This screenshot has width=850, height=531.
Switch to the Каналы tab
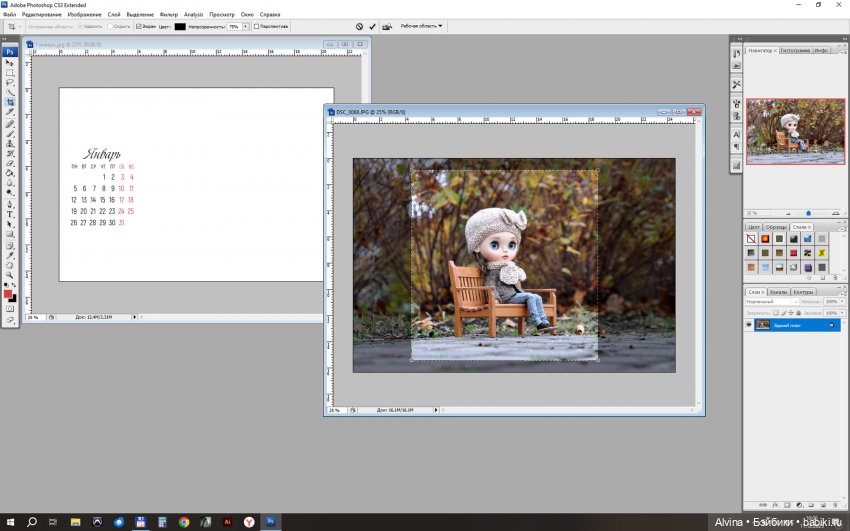click(x=778, y=292)
